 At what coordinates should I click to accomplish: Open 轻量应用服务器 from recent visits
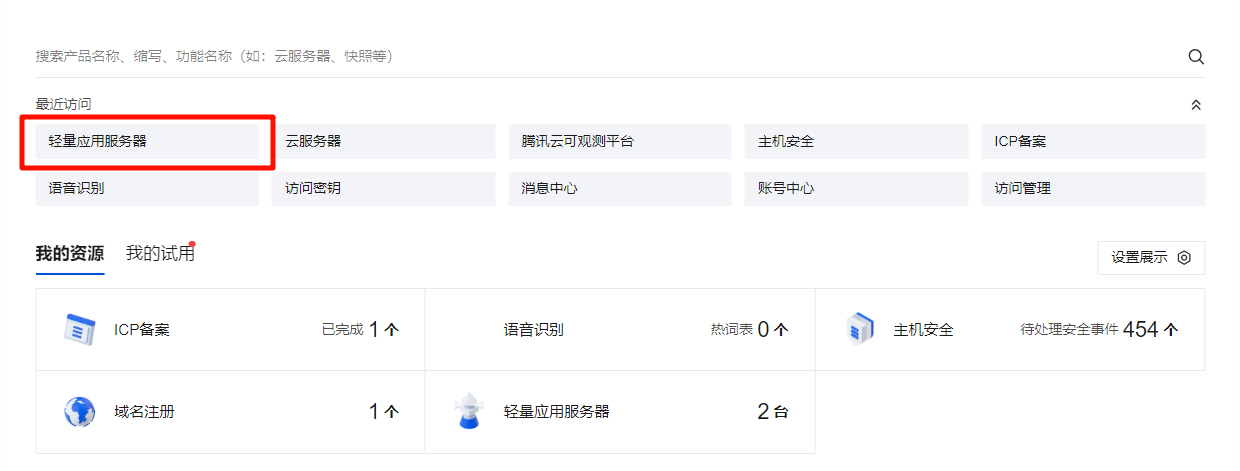tap(148, 142)
